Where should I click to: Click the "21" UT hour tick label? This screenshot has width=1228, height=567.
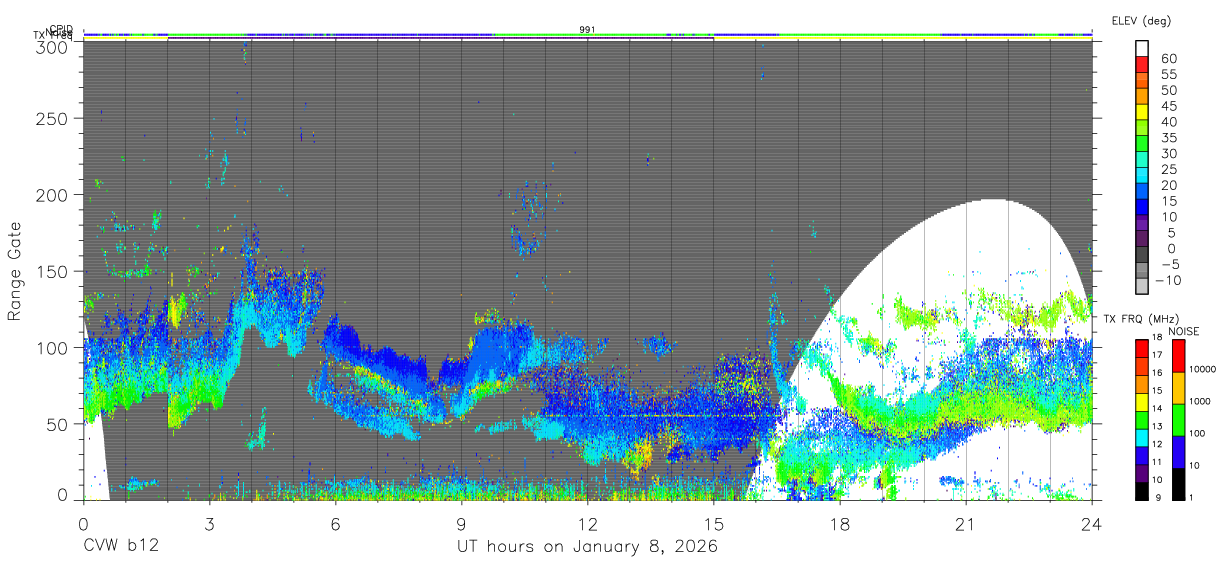(965, 524)
